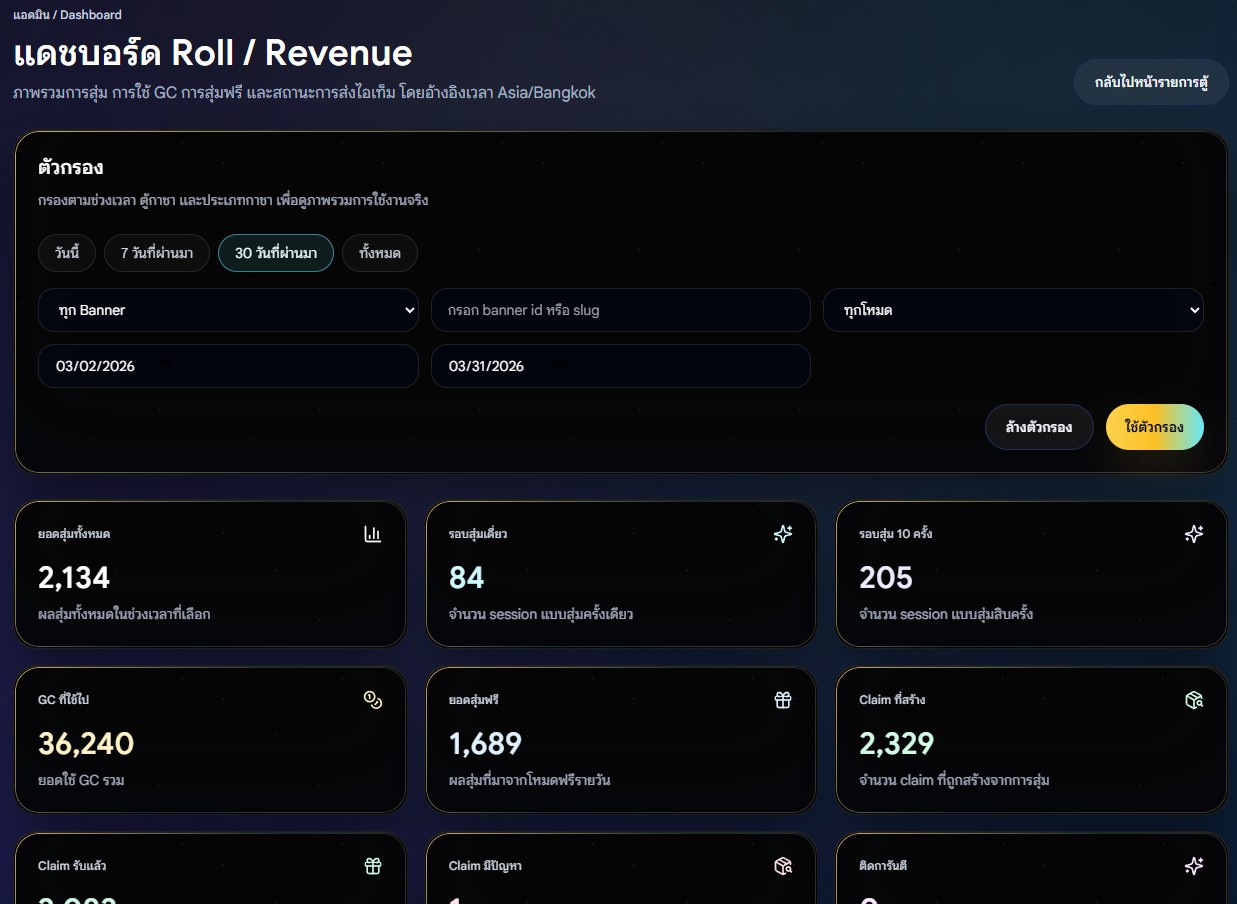1237x904 pixels.
Task: Click the ใช้ตัวกรอง apply filter button
Action: pyautogui.click(x=1155, y=427)
